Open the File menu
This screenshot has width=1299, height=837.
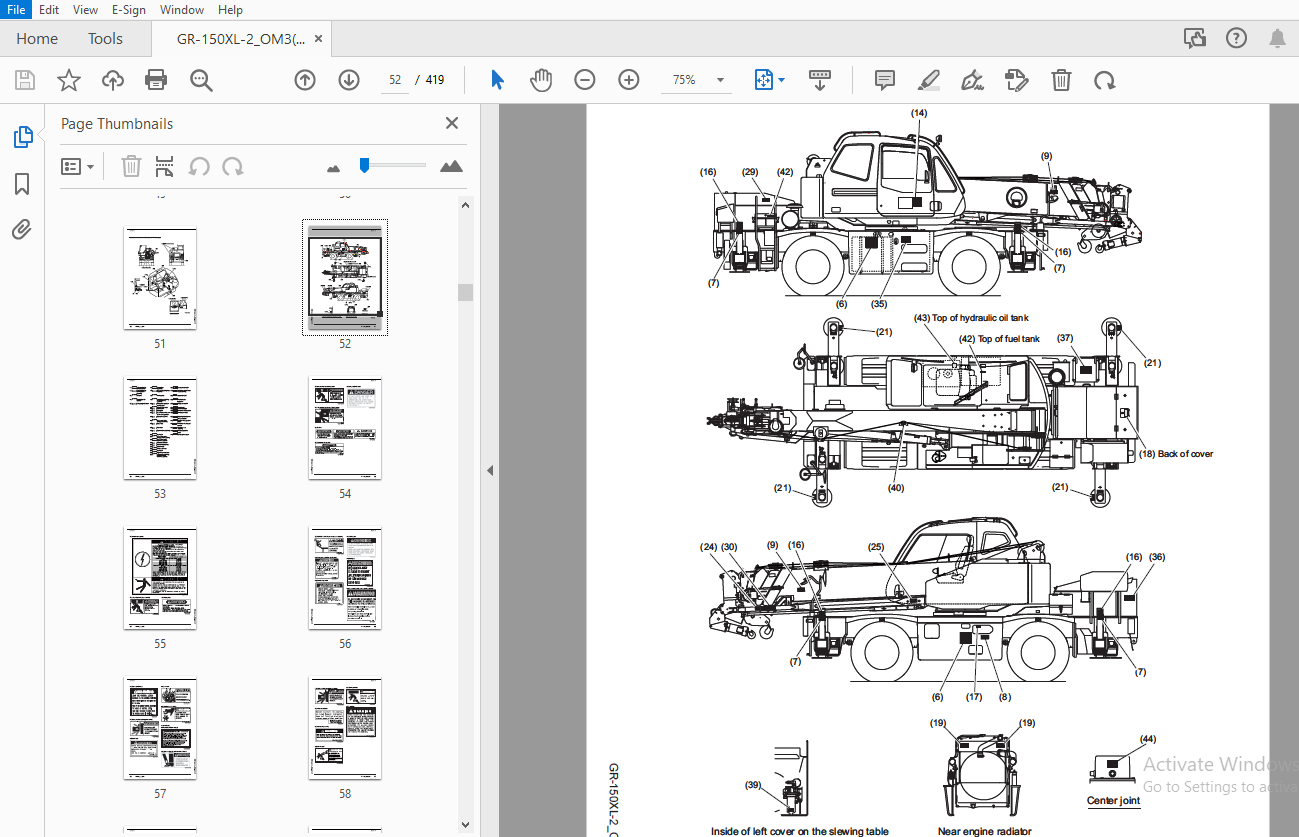pyautogui.click(x=18, y=9)
